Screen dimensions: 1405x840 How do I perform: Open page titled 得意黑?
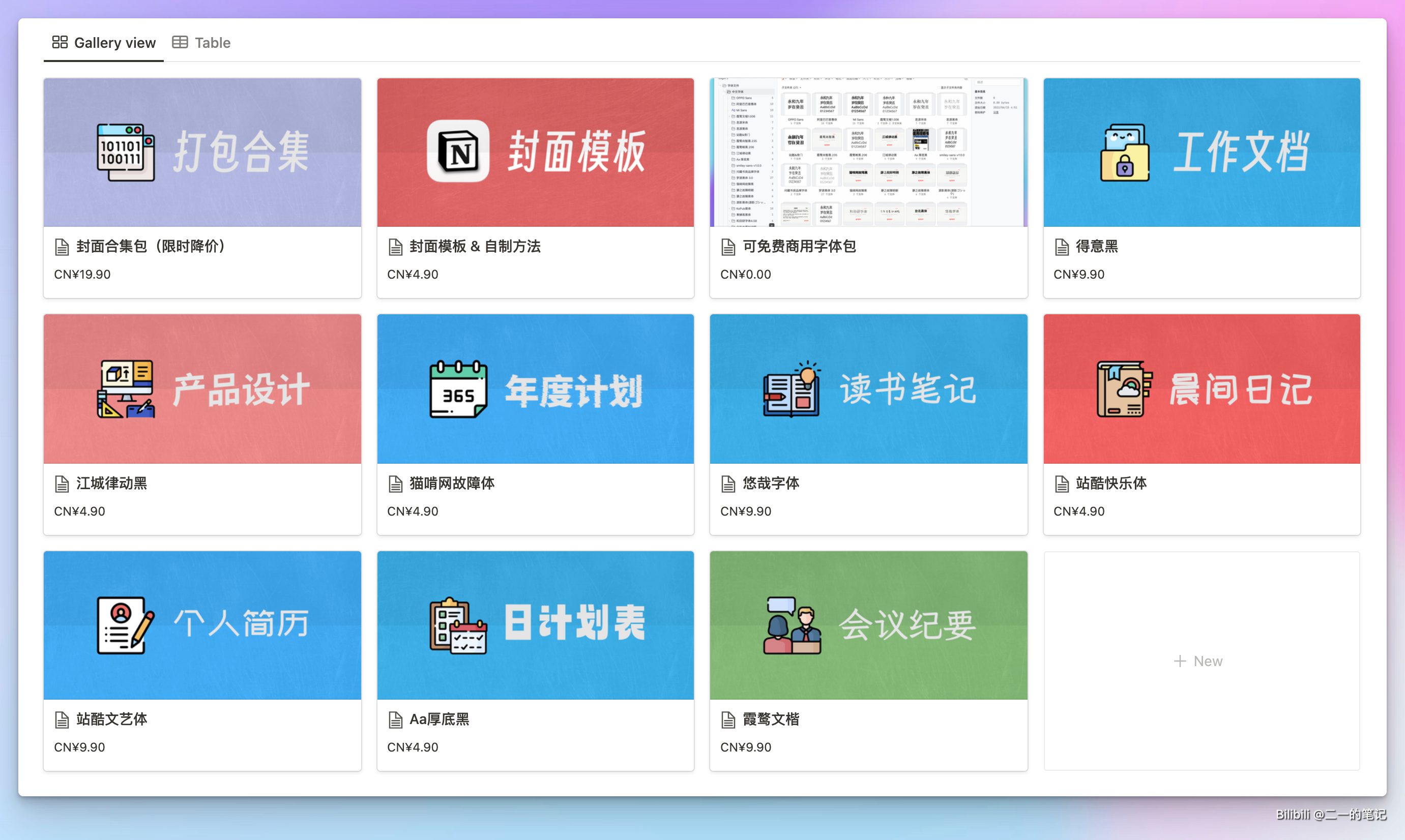click(1097, 246)
